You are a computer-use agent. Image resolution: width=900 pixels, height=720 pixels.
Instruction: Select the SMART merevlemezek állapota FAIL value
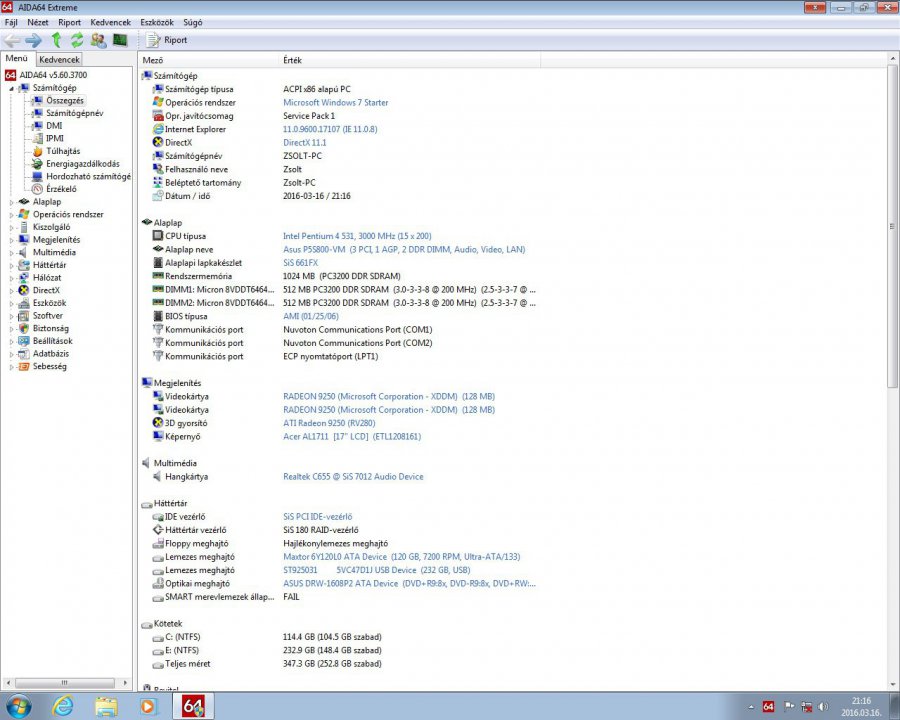291,597
